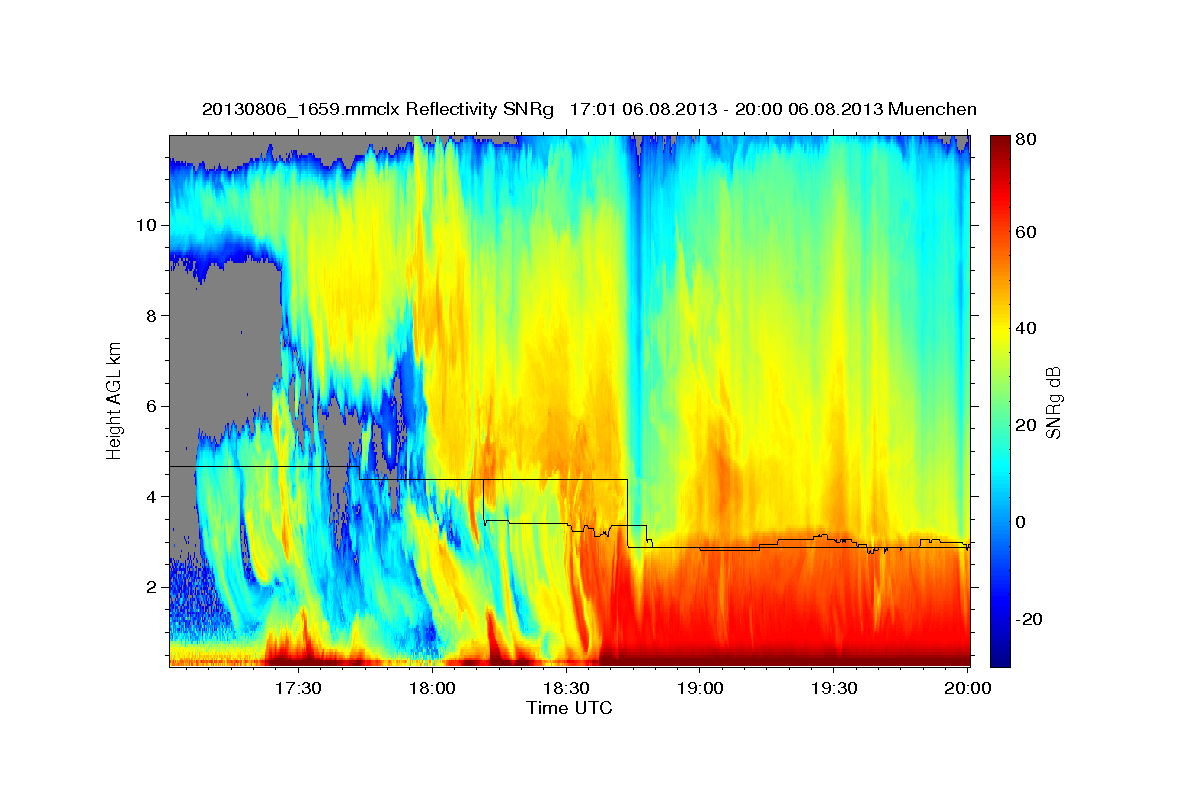The height and width of the screenshot is (800, 1200).
Task: Click the colorbar value -20
Action: (x=1029, y=619)
